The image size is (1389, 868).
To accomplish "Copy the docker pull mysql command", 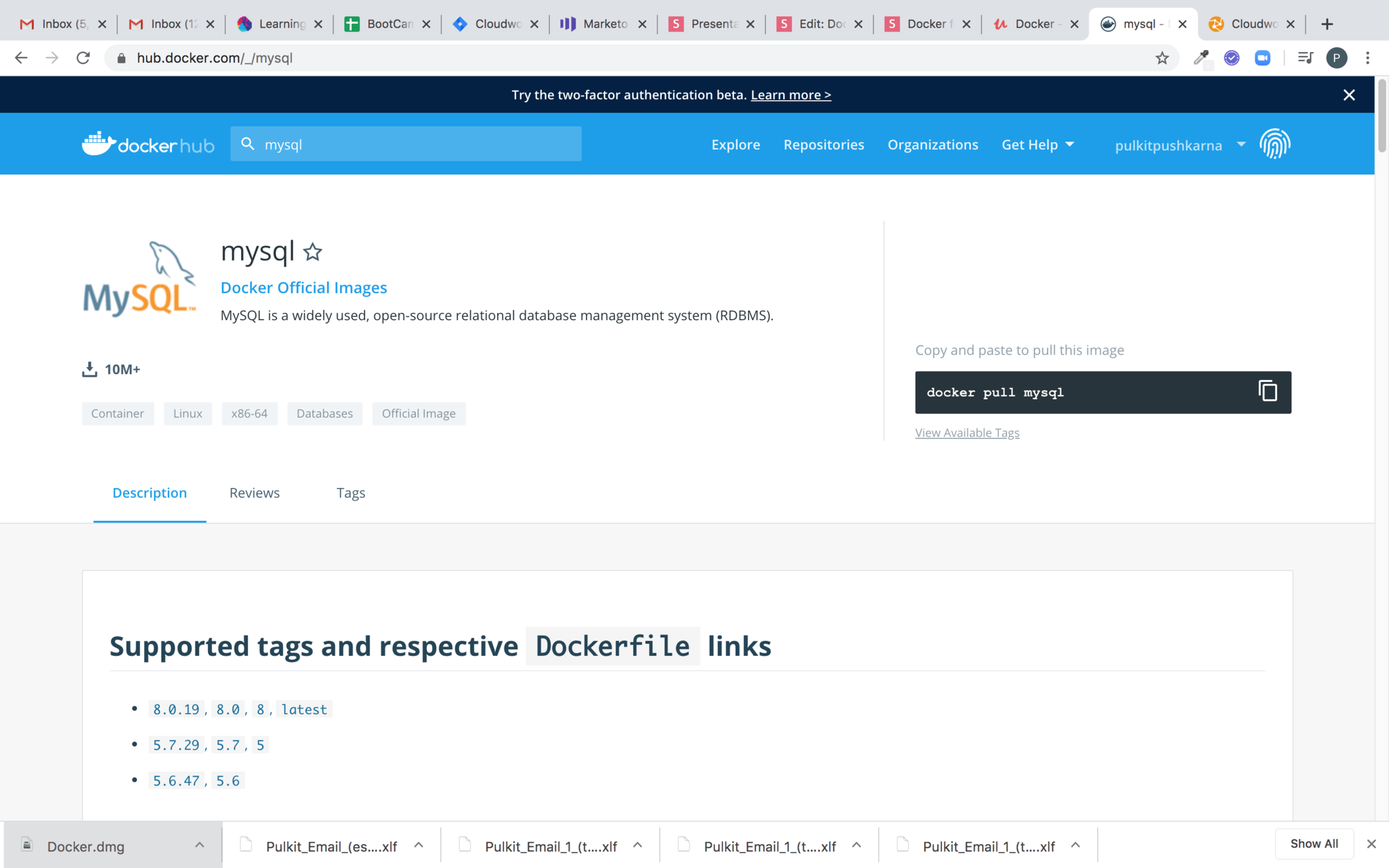I will pyautogui.click(x=1267, y=391).
